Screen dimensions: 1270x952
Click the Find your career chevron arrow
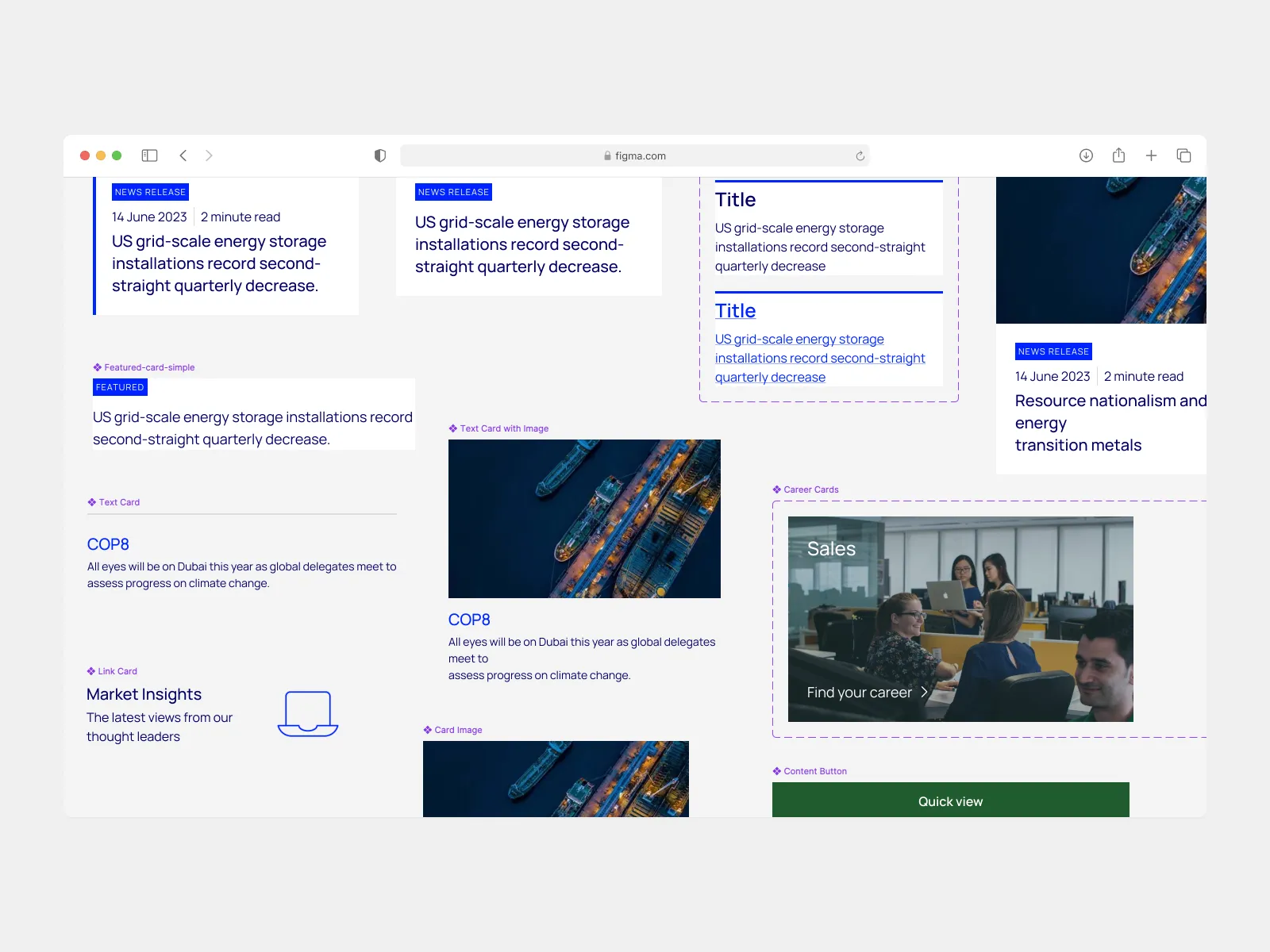(x=924, y=693)
